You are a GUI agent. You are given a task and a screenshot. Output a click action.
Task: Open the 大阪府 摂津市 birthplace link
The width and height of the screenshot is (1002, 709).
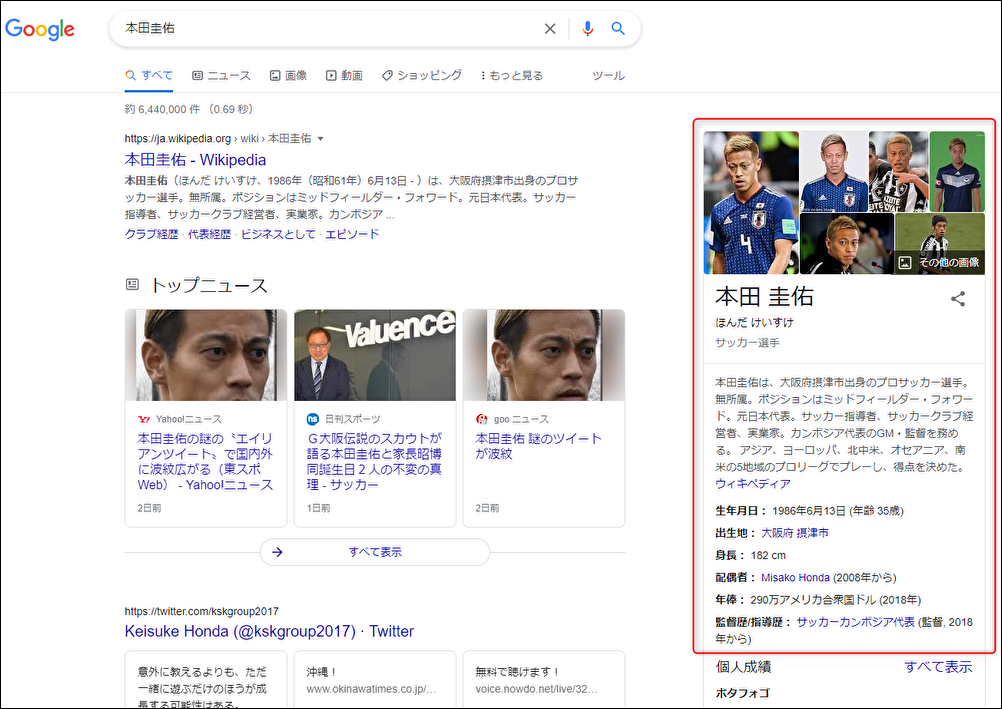point(795,533)
